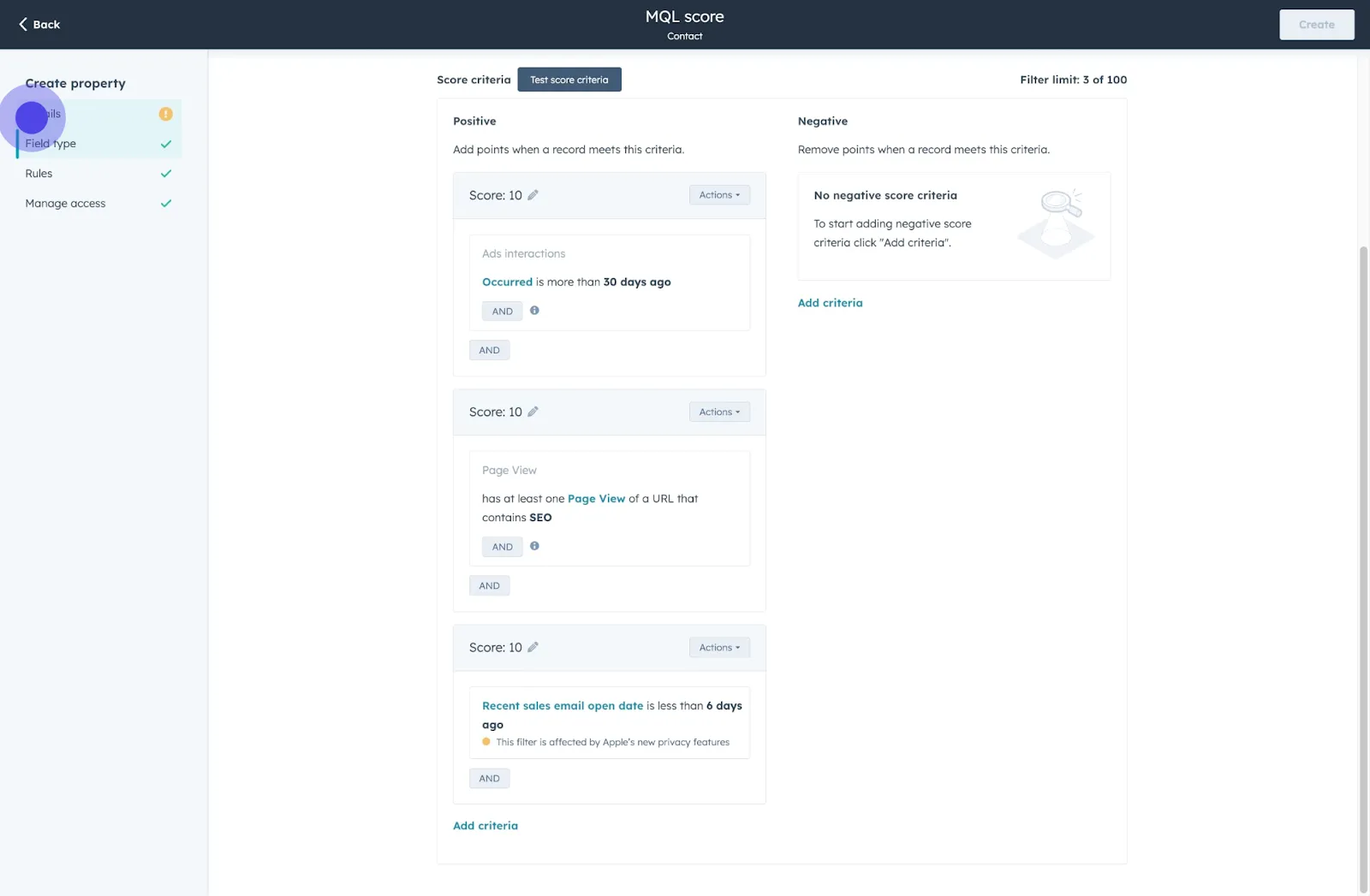Open the Manage access step
This screenshot has height=896, width=1370.
pyautogui.click(x=98, y=204)
